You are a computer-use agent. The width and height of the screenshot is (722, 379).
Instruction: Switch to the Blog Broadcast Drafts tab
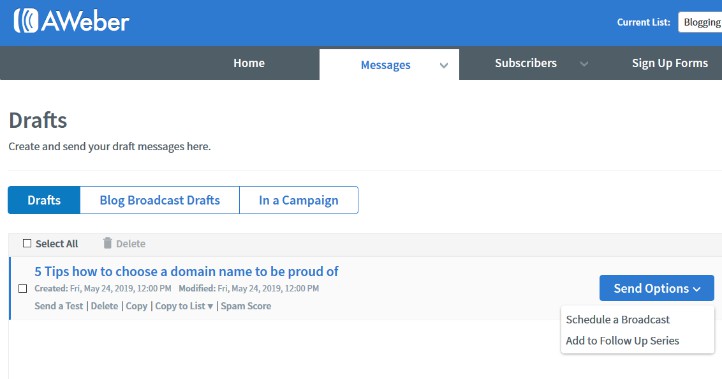pyautogui.click(x=160, y=200)
